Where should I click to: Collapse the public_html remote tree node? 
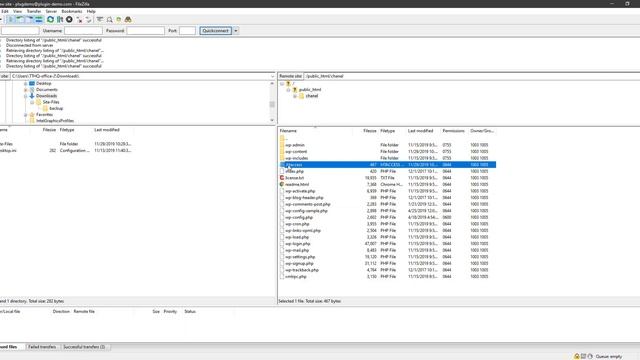(288, 90)
